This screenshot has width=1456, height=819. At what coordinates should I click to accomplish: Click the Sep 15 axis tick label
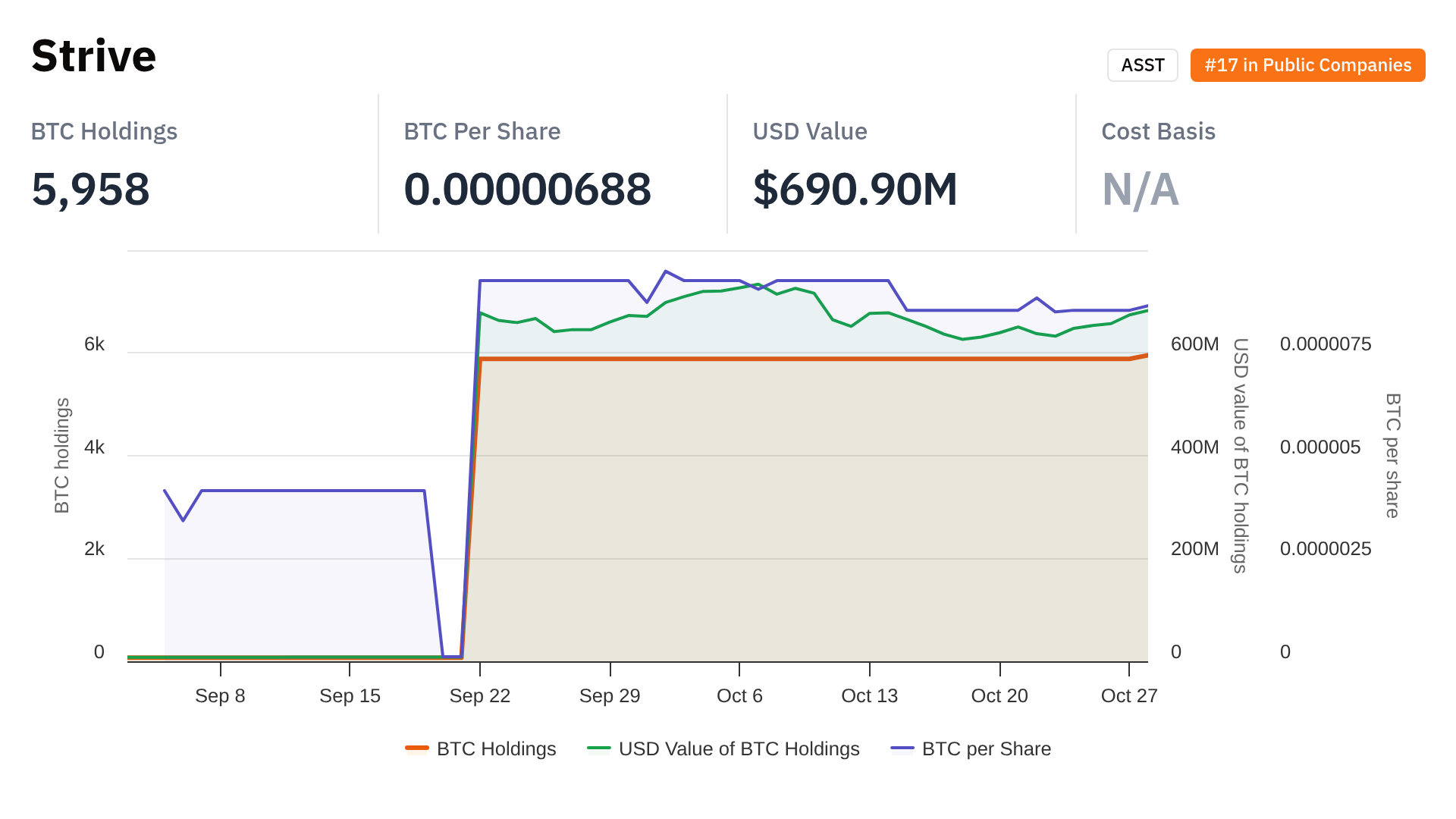coord(350,696)
